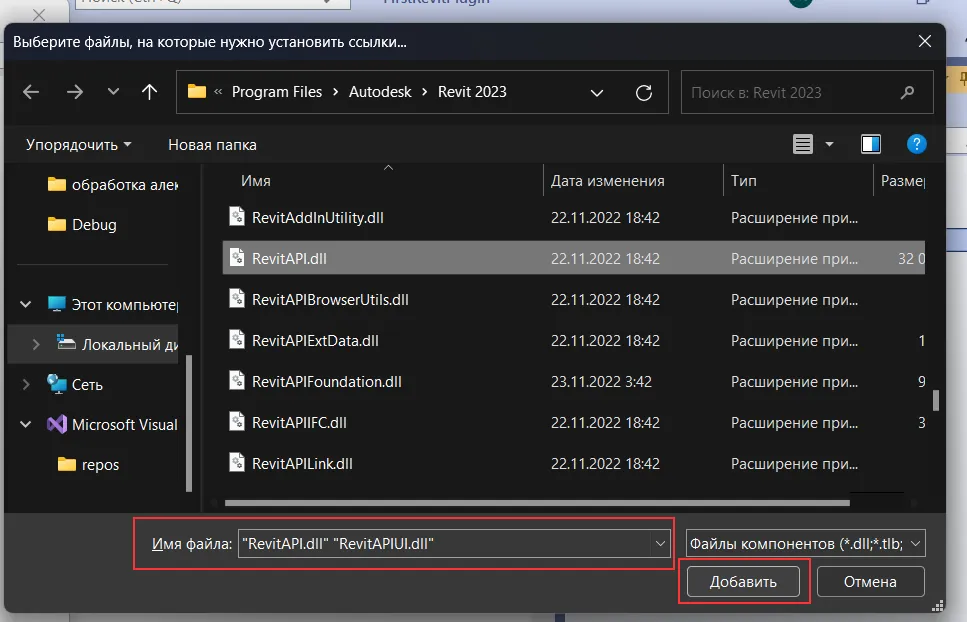
Task: Open the Упорядочить menu
Action: 78,145
